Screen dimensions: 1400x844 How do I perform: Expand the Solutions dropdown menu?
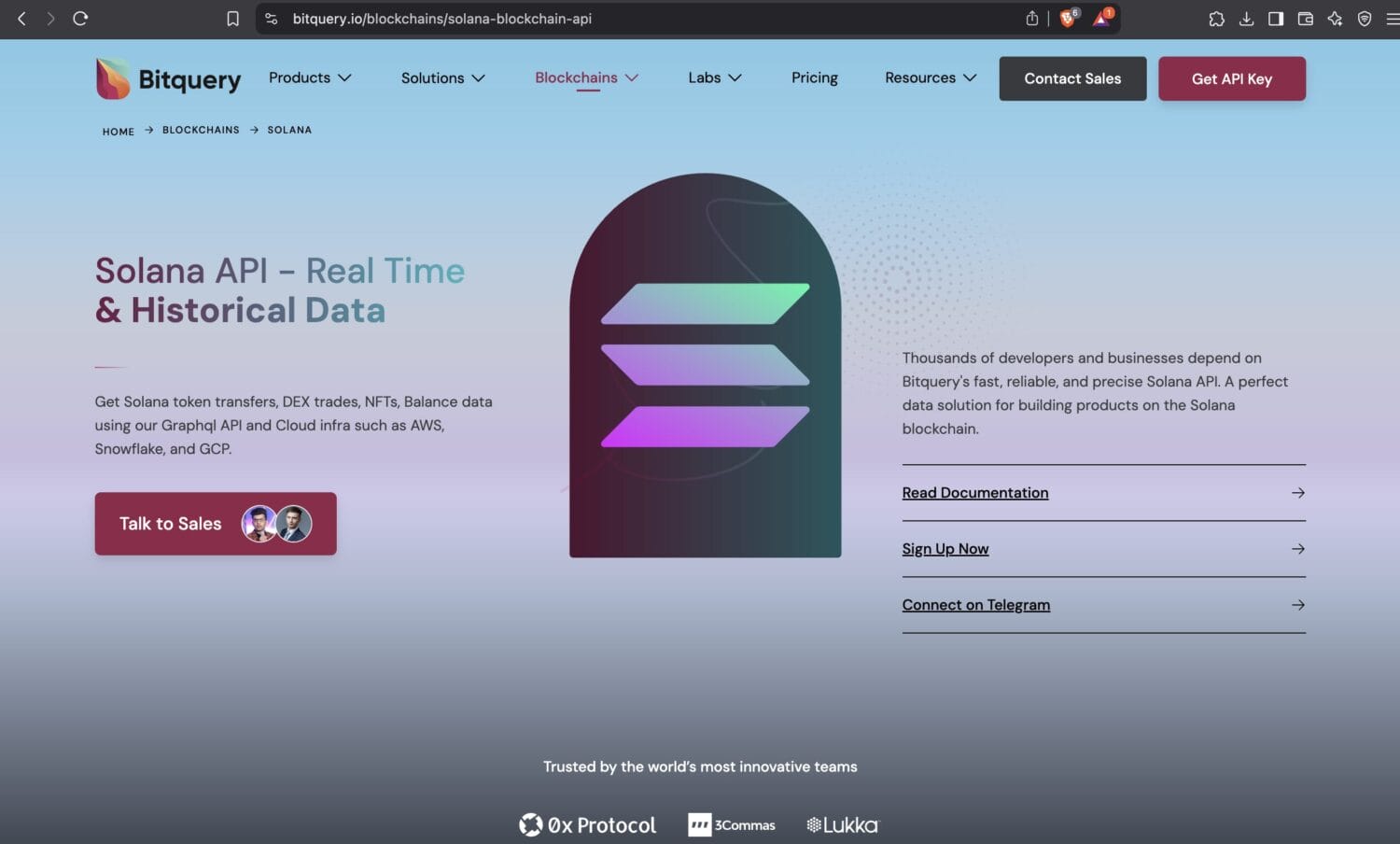pyautogui.click(x=442, y=78)
